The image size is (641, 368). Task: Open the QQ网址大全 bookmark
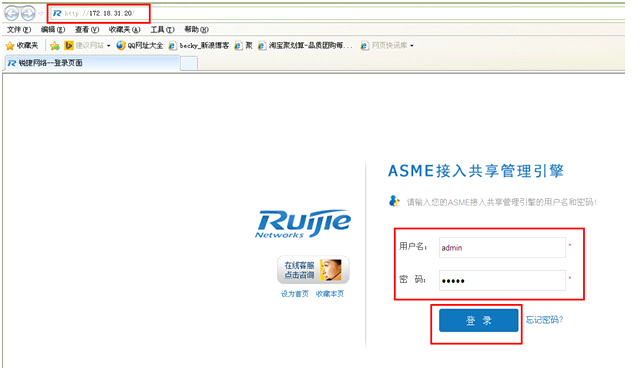[x=140, y=45]
